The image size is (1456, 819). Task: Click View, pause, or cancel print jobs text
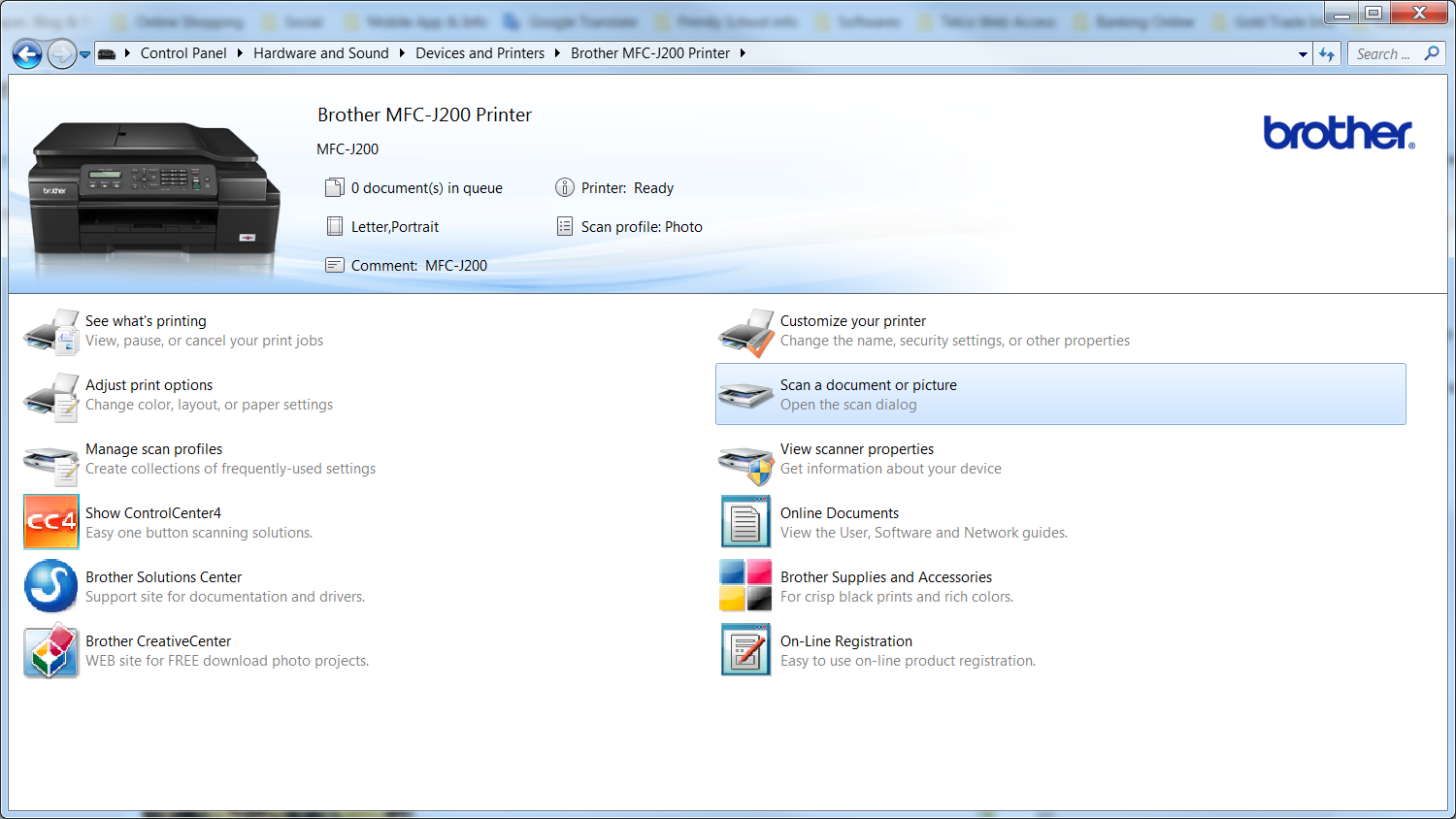pyautogui.click(x=204, y=341)
